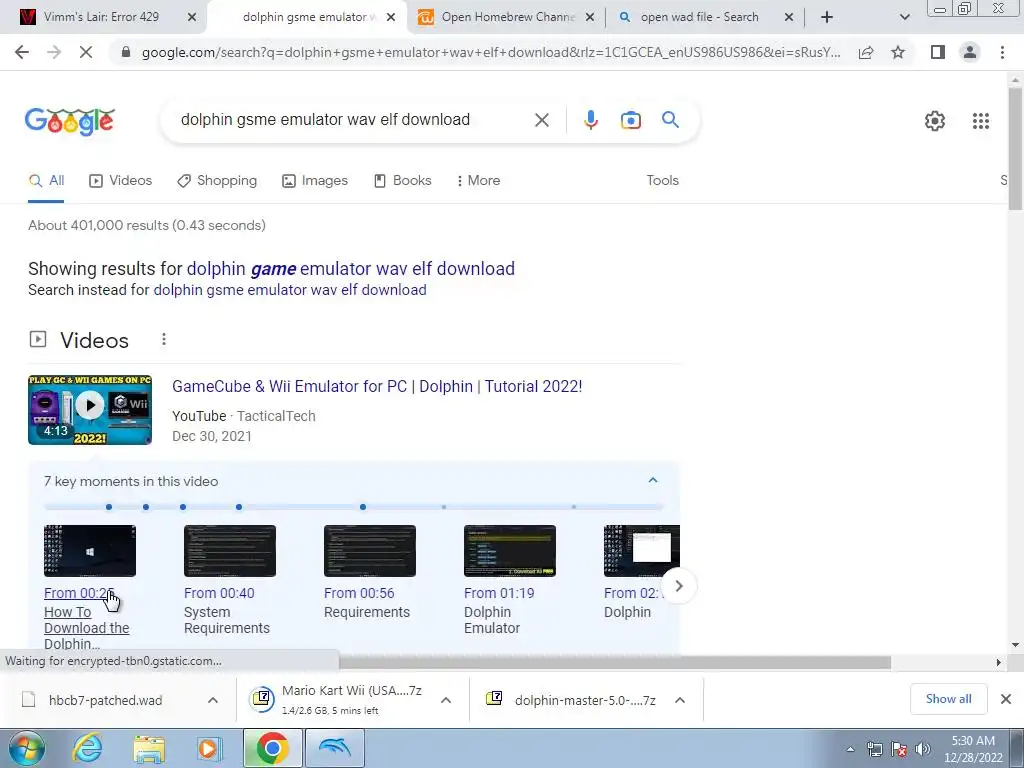Submit search with the magnifier icon
This screenshot has width=1024, height=768.
click(670, 120)
